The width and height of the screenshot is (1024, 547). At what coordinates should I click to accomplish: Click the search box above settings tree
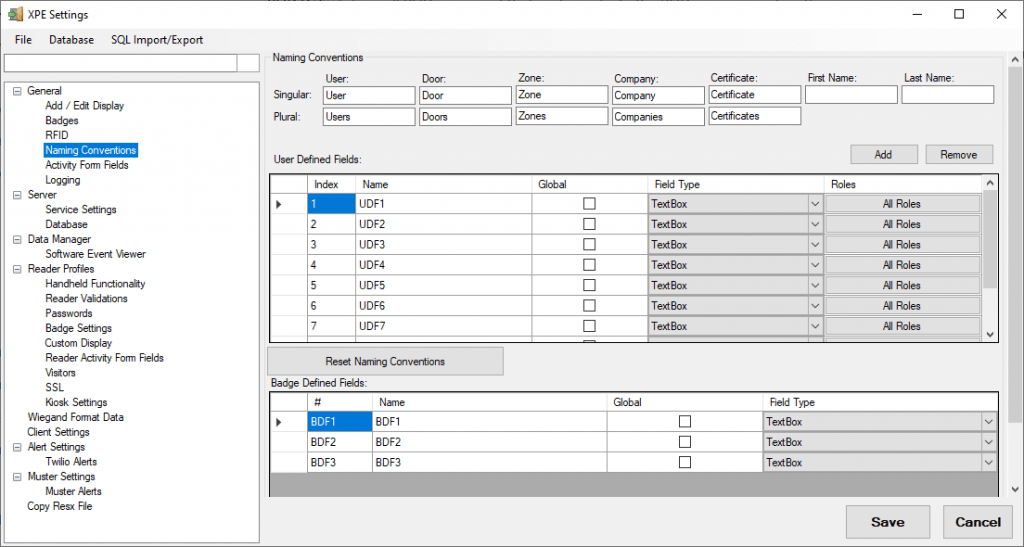(121, 63)
